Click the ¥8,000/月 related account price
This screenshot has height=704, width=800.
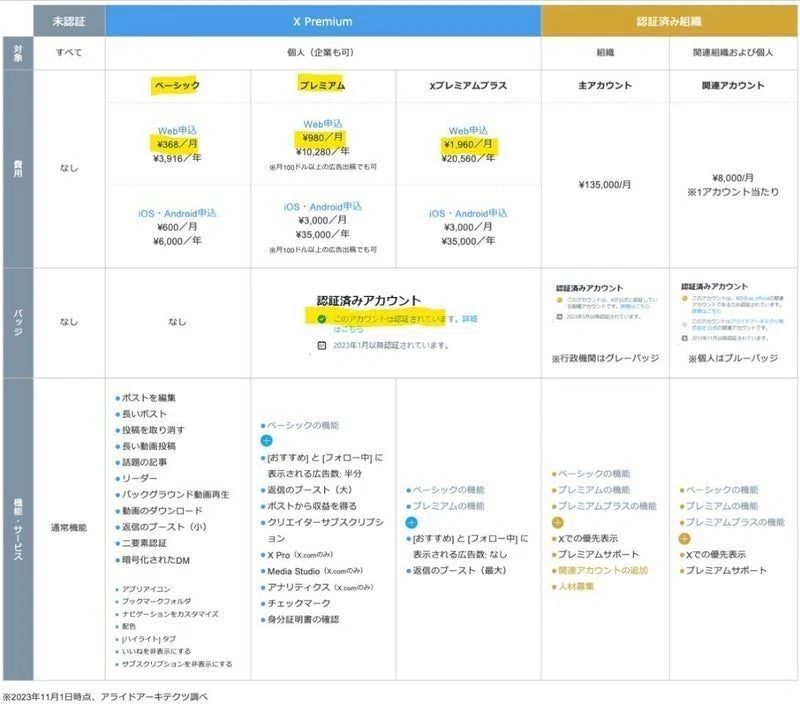click(x=733, y=178)
